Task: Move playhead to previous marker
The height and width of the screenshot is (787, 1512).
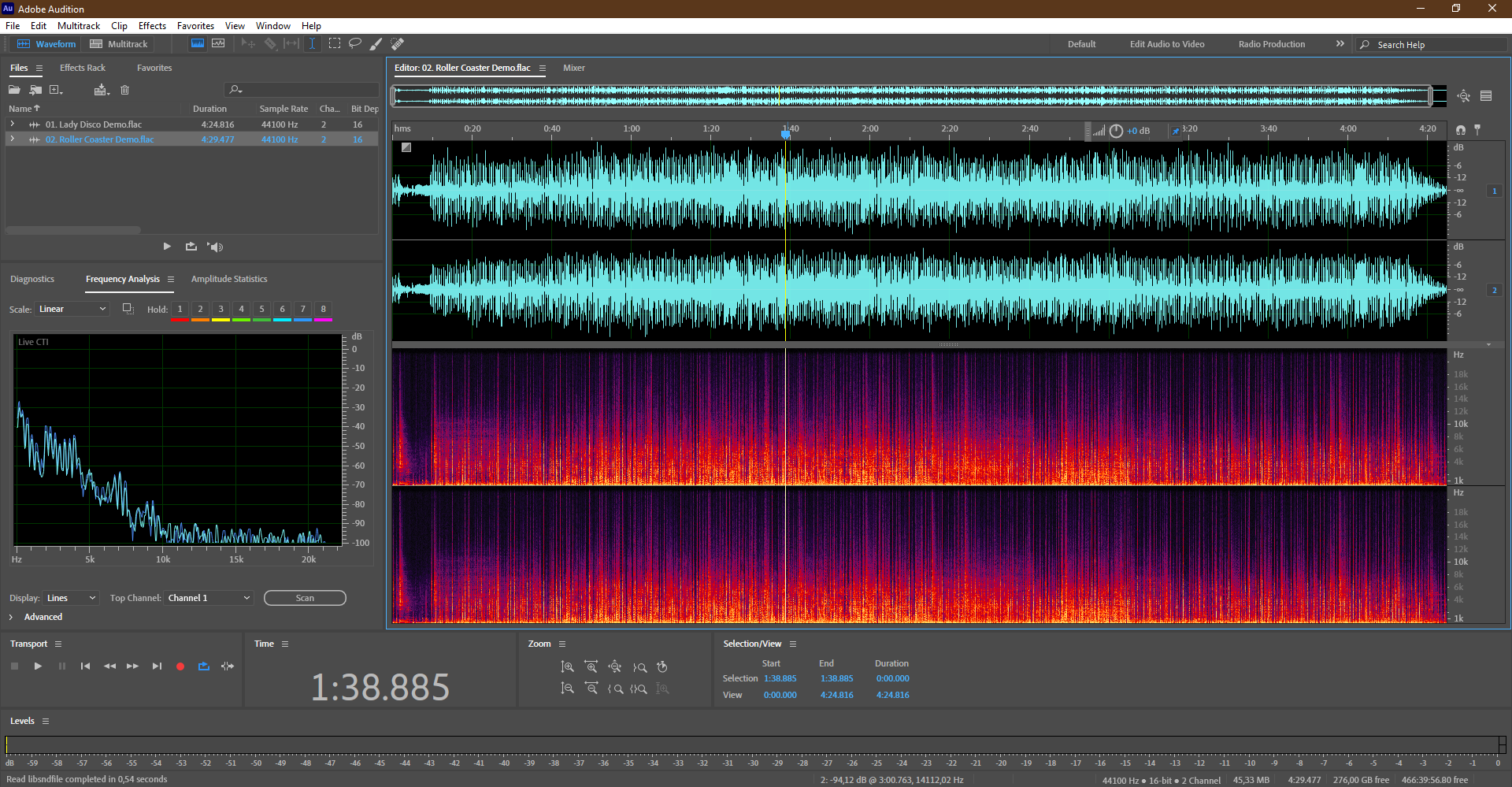Action: (x=85, y=666)
